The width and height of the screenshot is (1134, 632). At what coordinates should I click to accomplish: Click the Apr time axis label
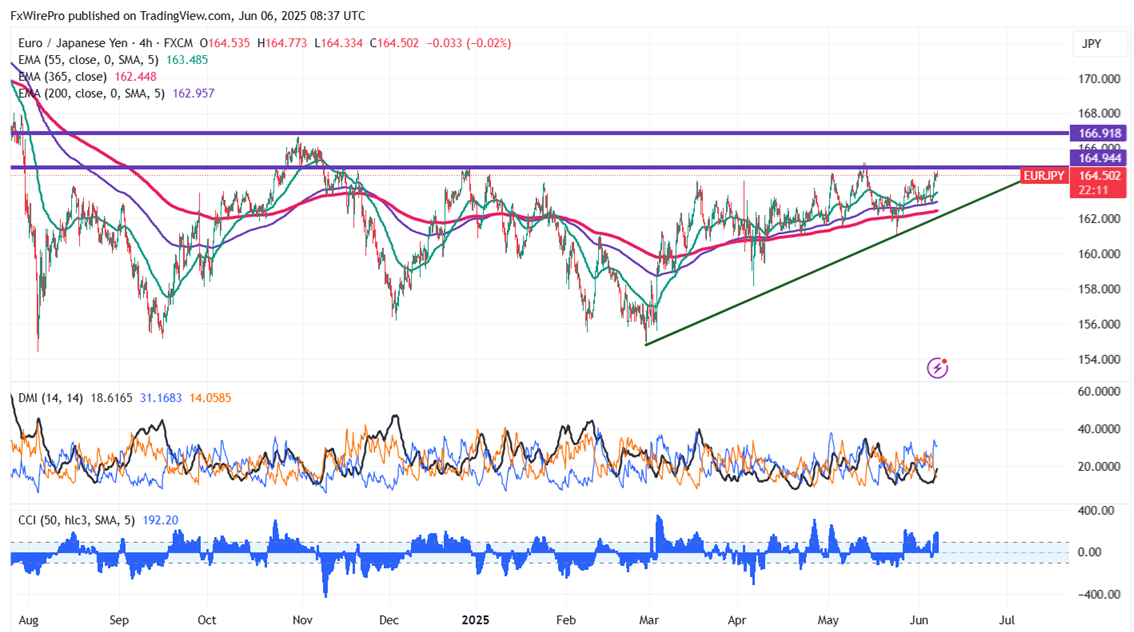[x=737, y=620]
